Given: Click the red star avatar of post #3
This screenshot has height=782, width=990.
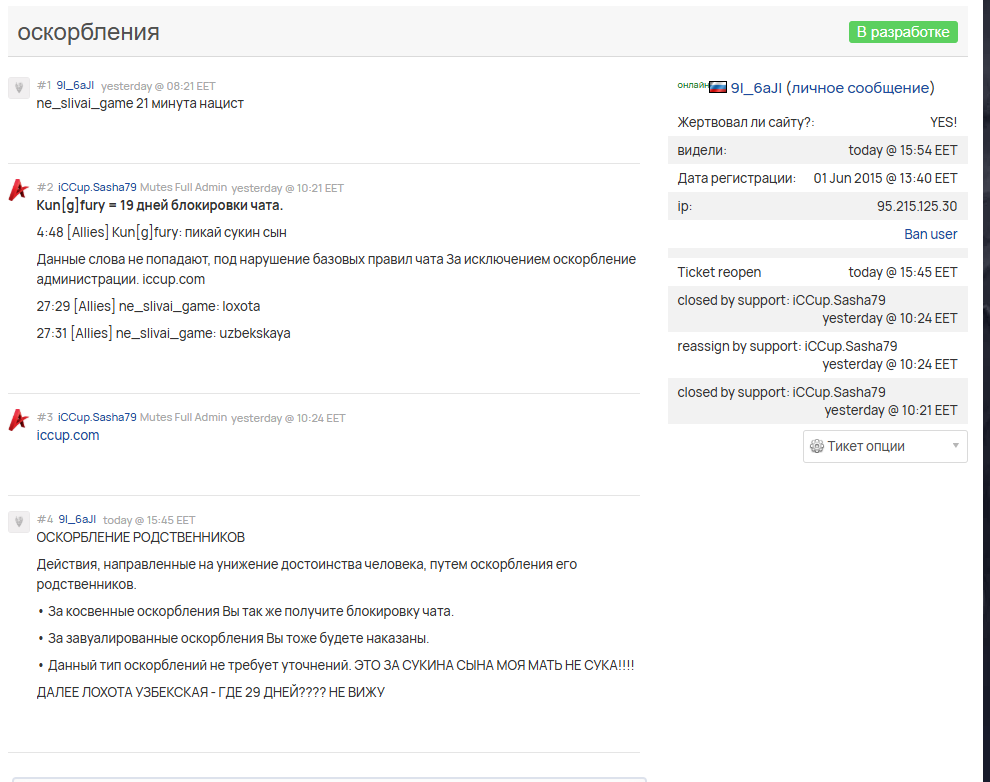Looking at the screenshot, I should [x=18, y=420].
